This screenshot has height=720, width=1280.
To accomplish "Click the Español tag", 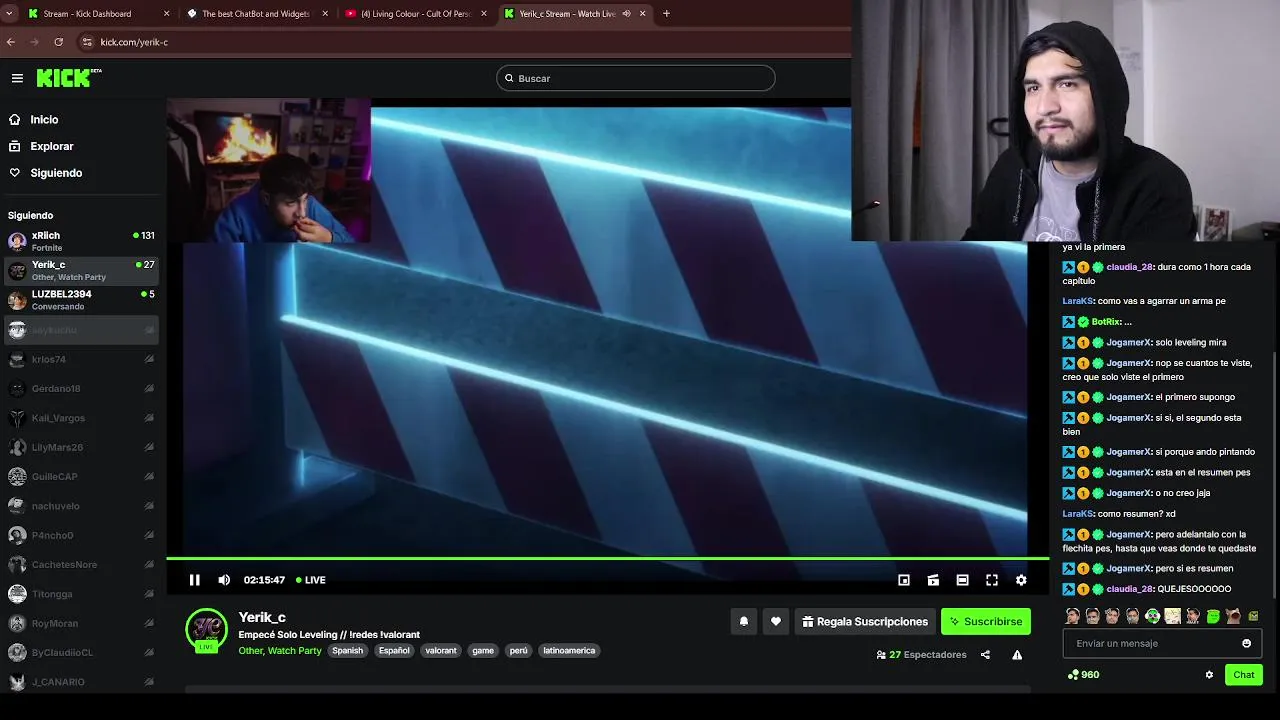I will click(394, 651).
